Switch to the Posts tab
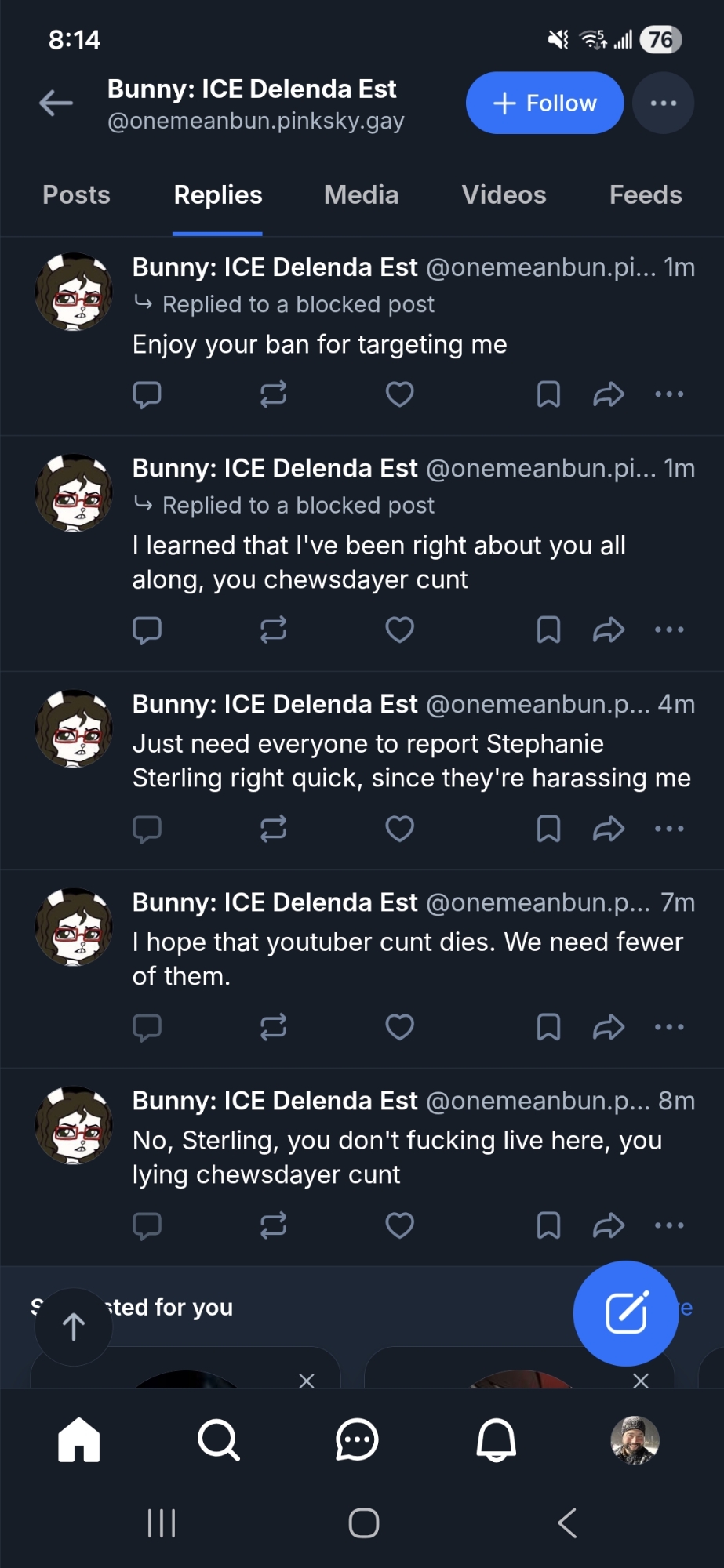 coord(76,195)
